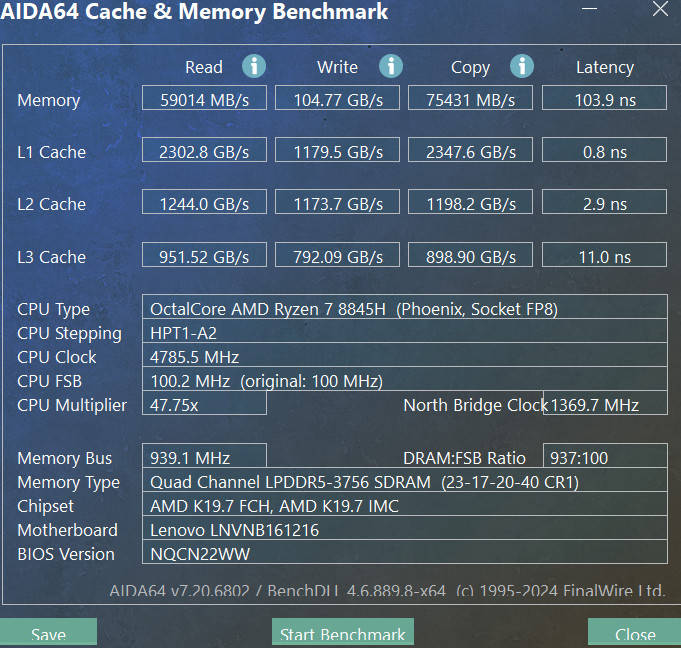The height and width of the screenshot is (648, 681).
Task: Click the DRAM:FSB Ratio value 937:100
Action: pos(605,456)
